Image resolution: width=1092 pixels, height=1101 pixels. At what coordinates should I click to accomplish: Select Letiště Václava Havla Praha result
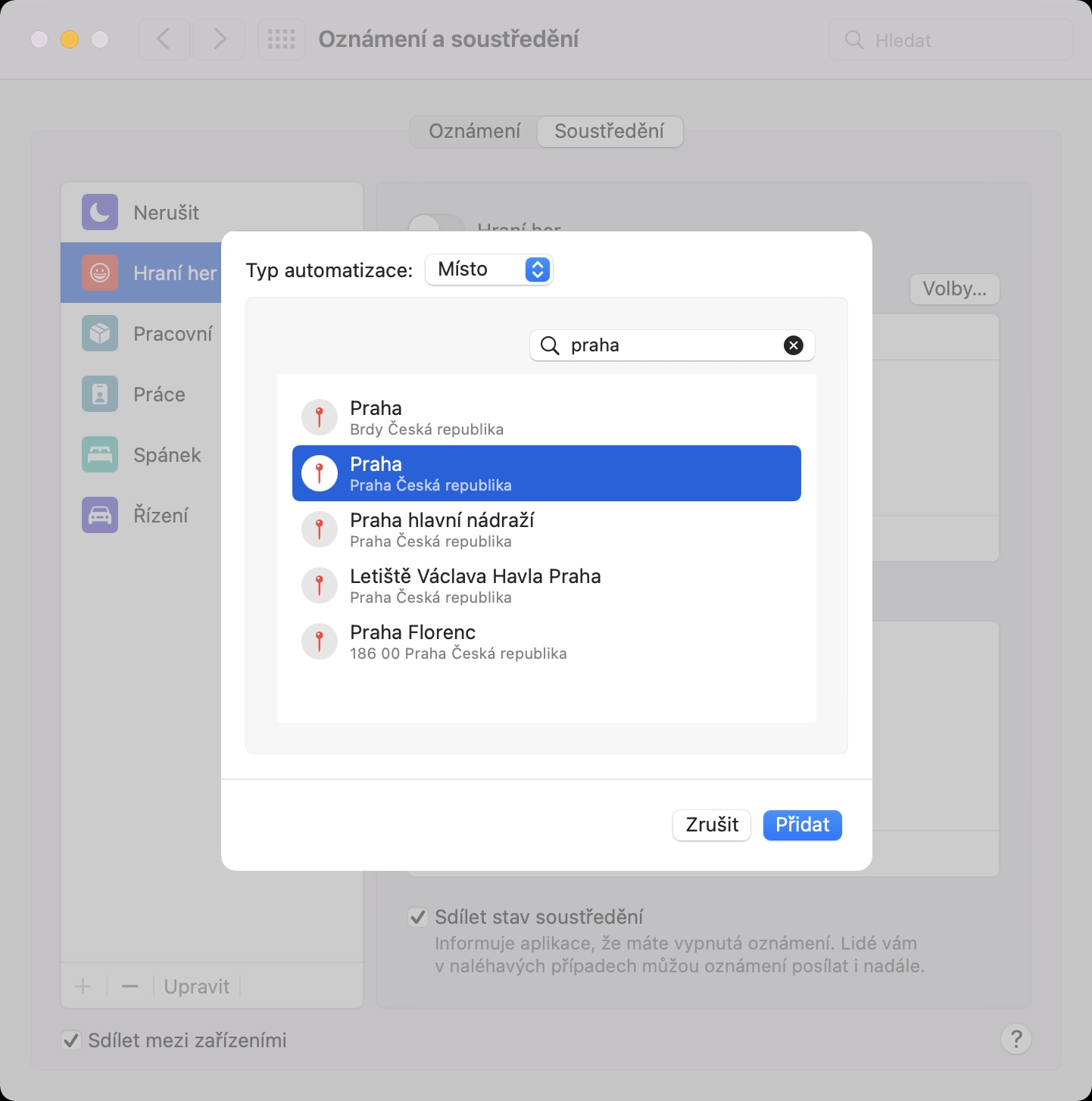(x=547, y=585)
